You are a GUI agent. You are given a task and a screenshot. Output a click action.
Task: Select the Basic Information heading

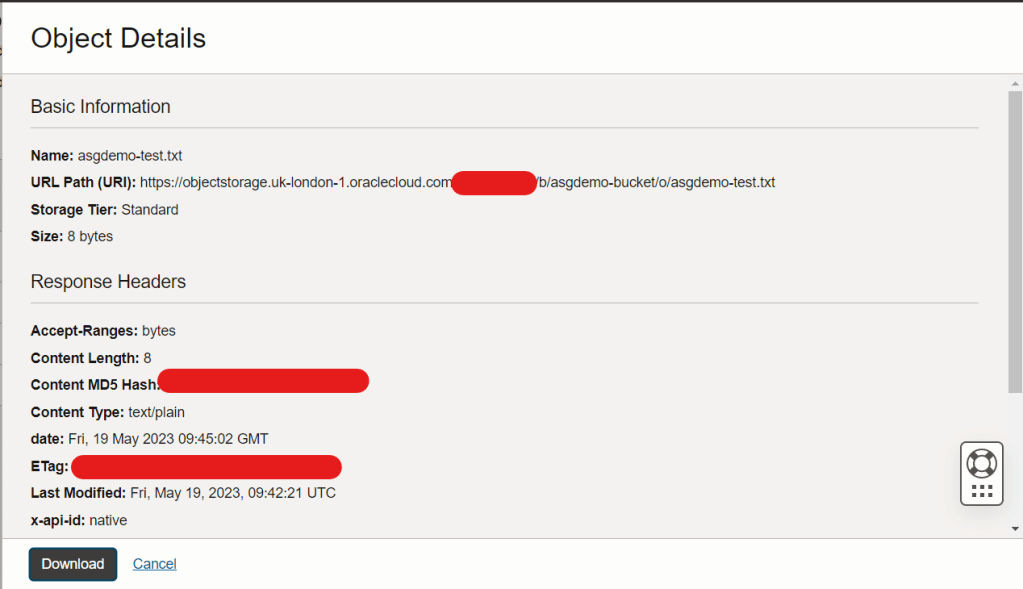click(x=100, y=106)
